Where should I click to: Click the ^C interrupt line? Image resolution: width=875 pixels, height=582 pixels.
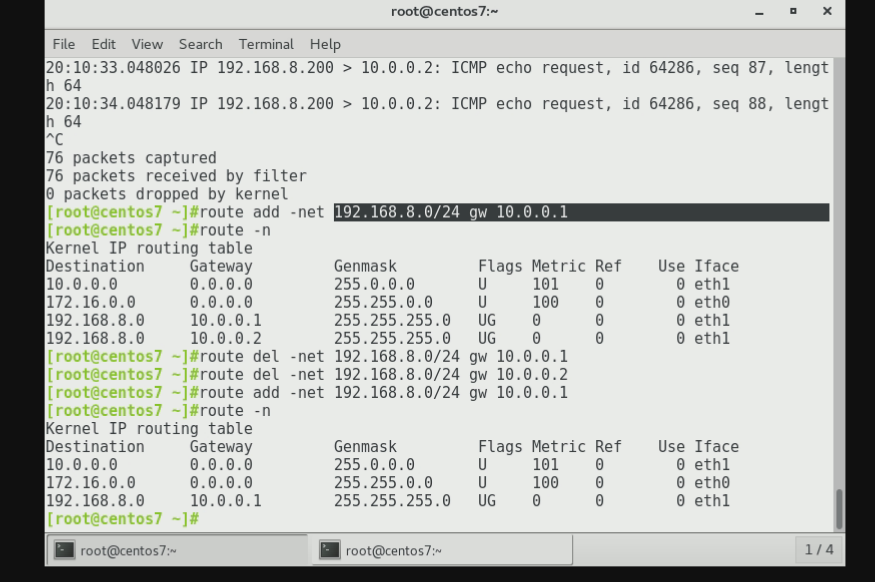pos(55,140)
